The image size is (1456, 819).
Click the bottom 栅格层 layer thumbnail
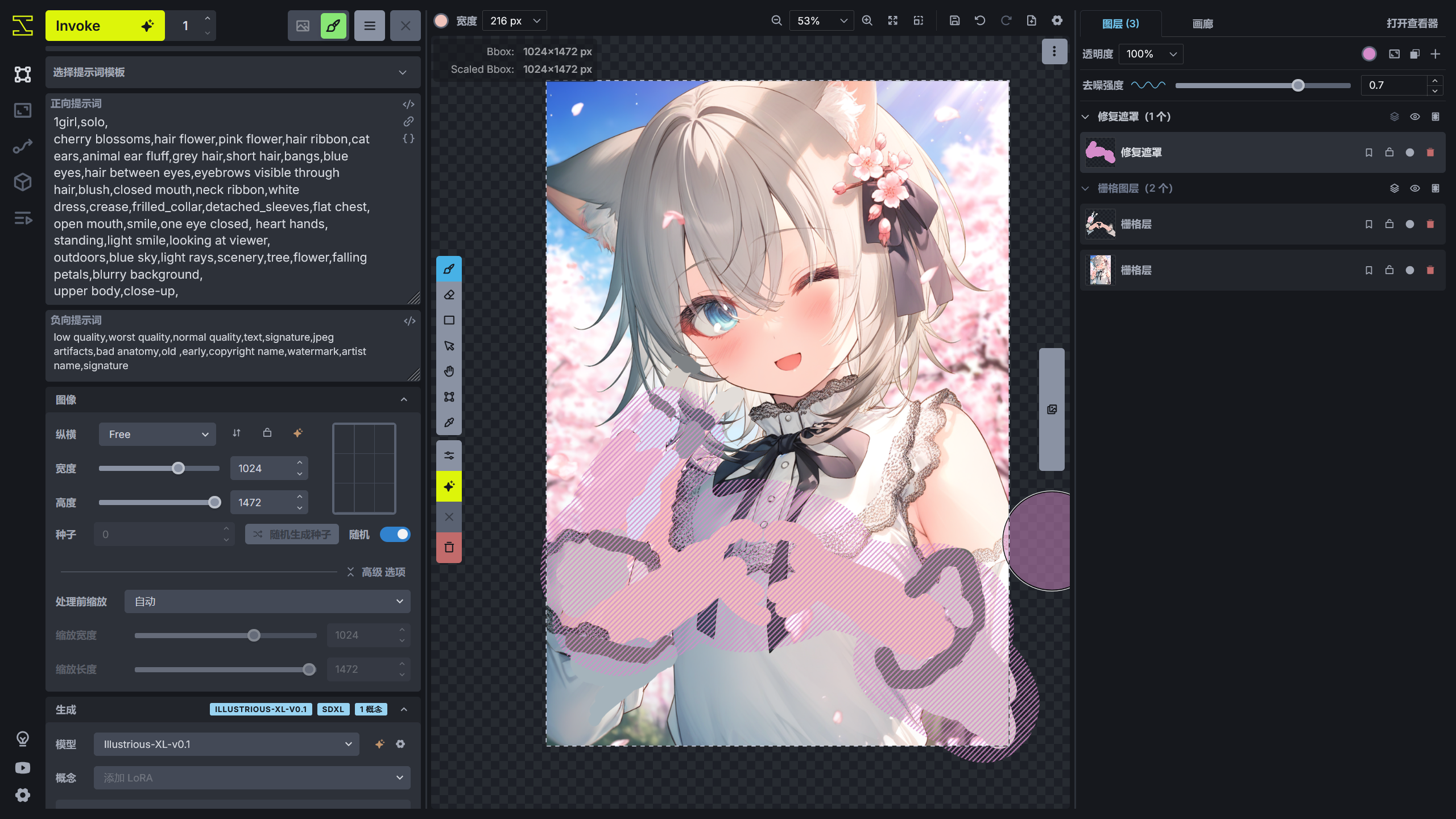1099,270
